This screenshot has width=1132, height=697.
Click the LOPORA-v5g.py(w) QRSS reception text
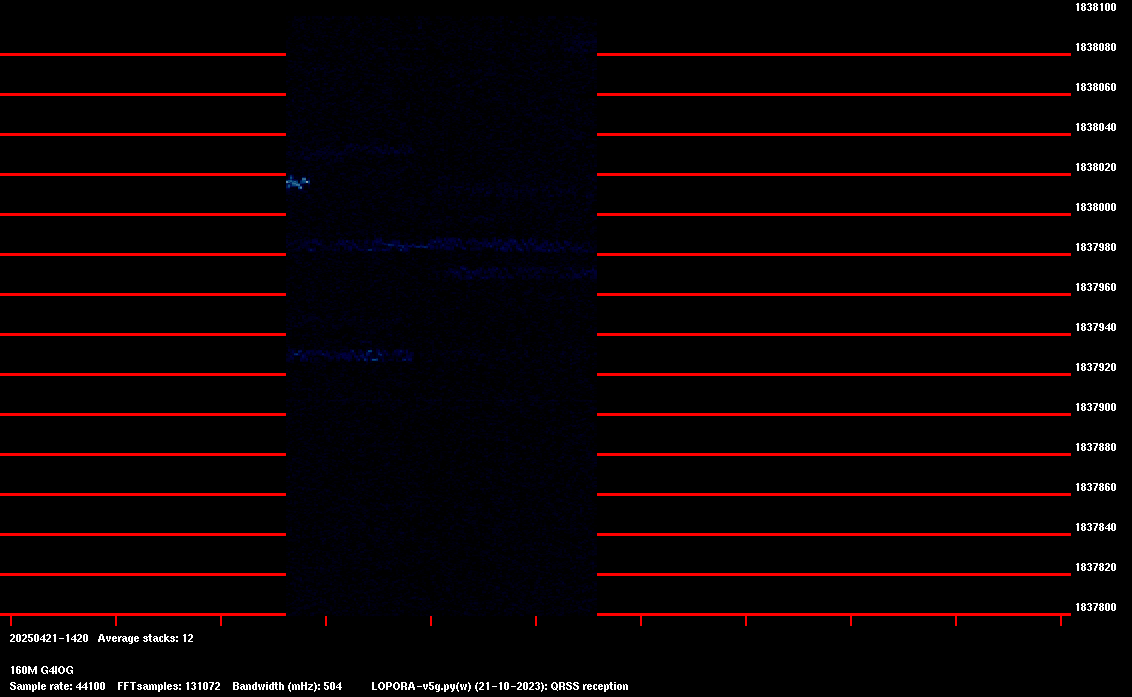tap(500, 686)
